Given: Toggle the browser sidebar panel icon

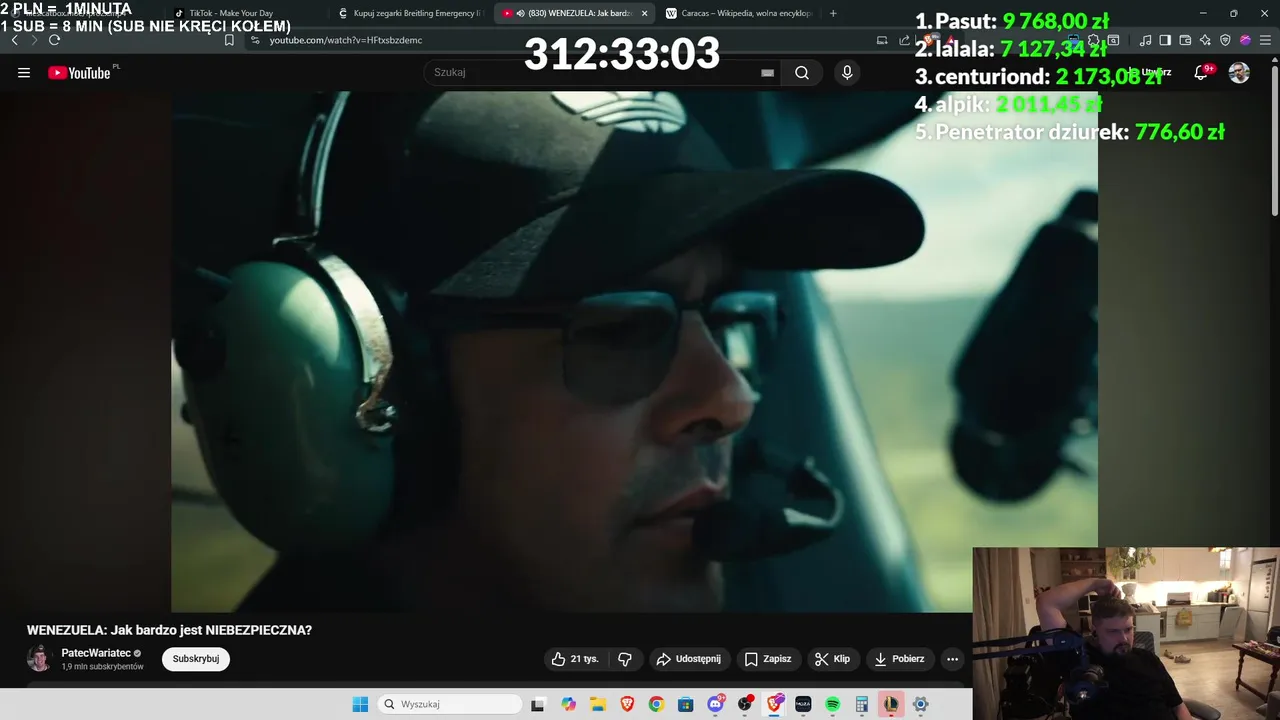Looking at the screenshot, I should (1165, 40).
